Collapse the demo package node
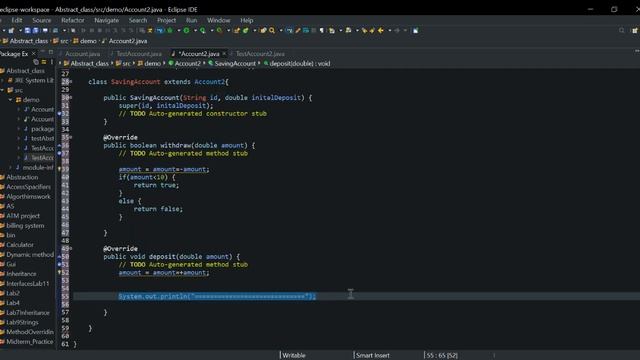 point(10,100)
